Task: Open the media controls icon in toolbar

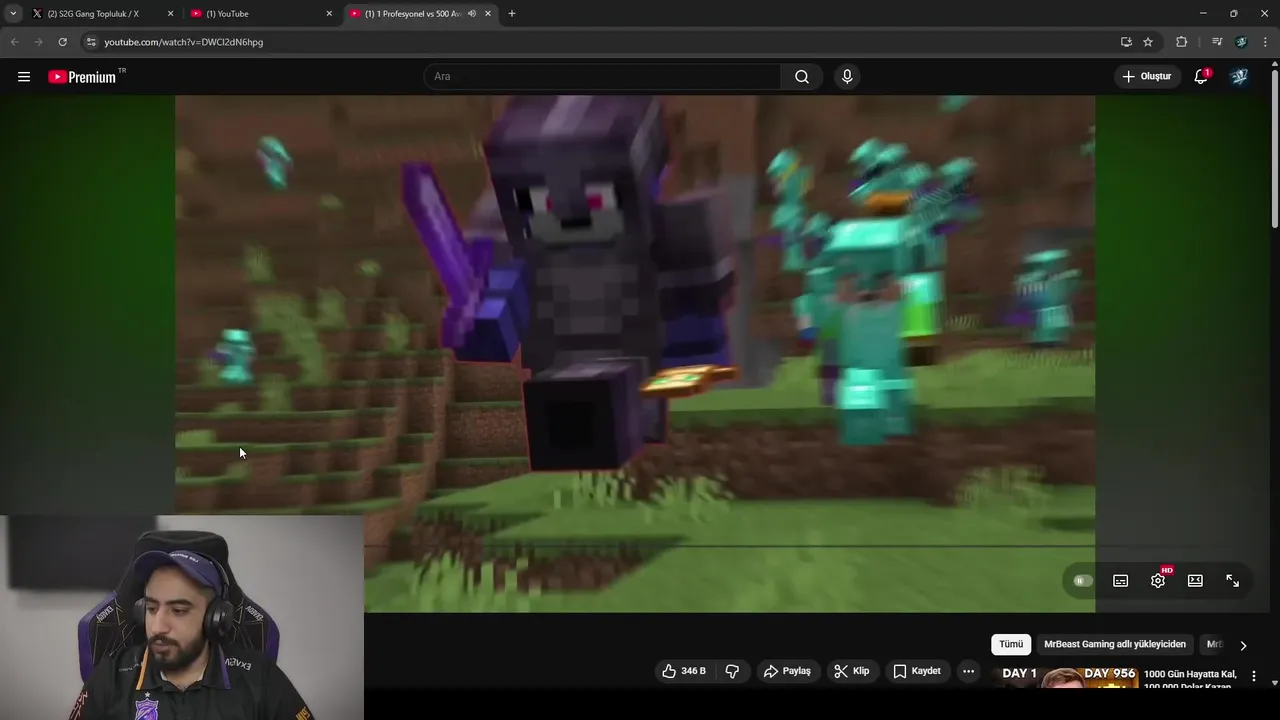Action: click(x=1217, y=42)
